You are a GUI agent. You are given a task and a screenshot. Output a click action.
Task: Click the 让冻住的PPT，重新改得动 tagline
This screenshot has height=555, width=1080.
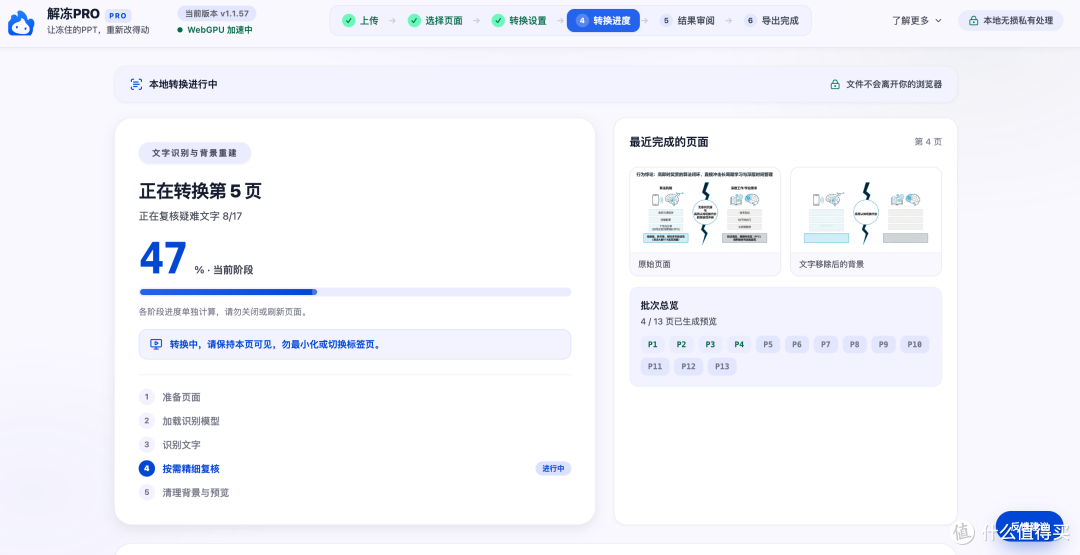(x=98, y=30)
